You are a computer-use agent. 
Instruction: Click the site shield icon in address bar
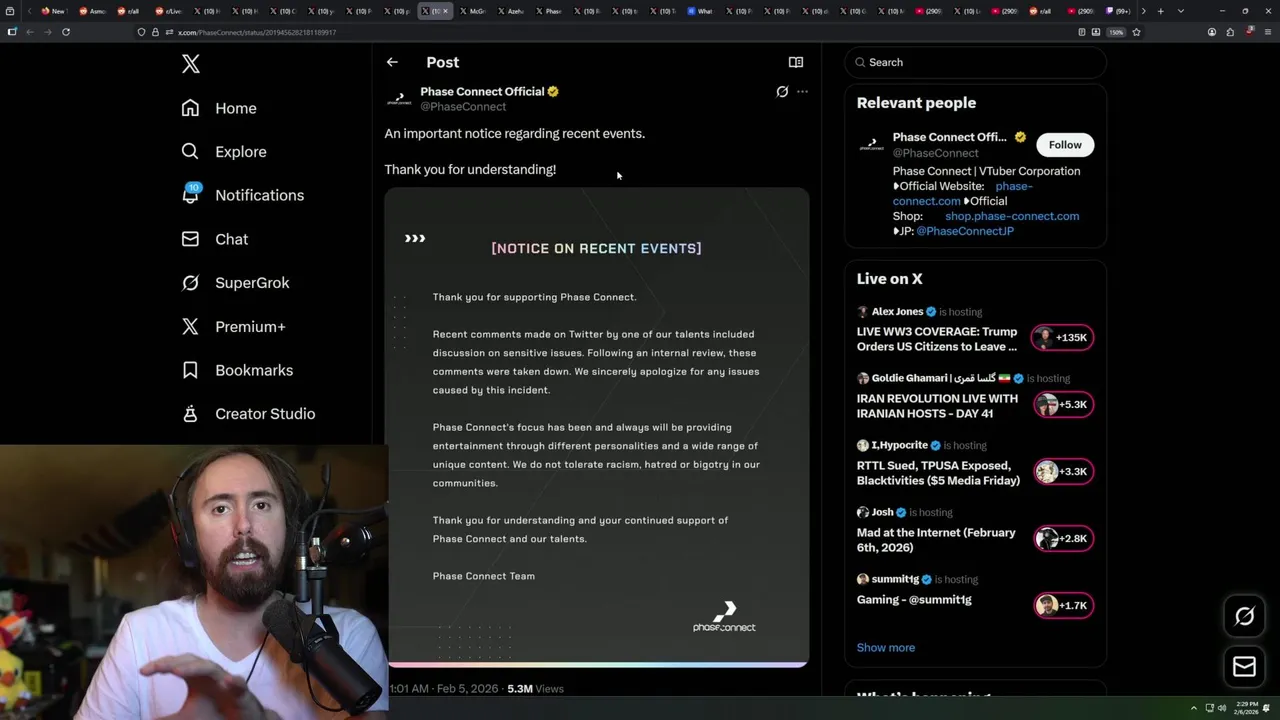click(x=141, y=32)
